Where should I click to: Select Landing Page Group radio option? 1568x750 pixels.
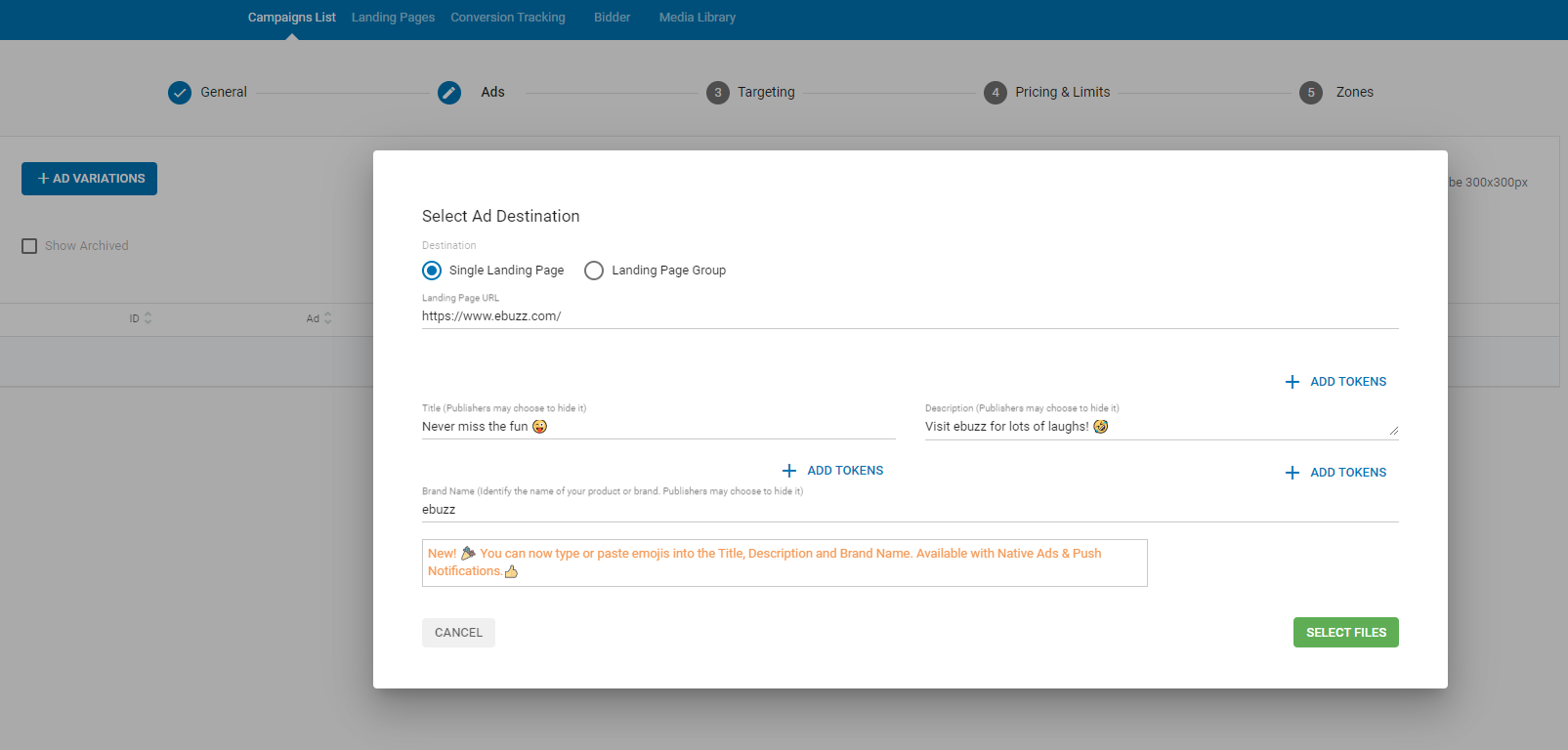pyautogui.click(x=594, y=271)
